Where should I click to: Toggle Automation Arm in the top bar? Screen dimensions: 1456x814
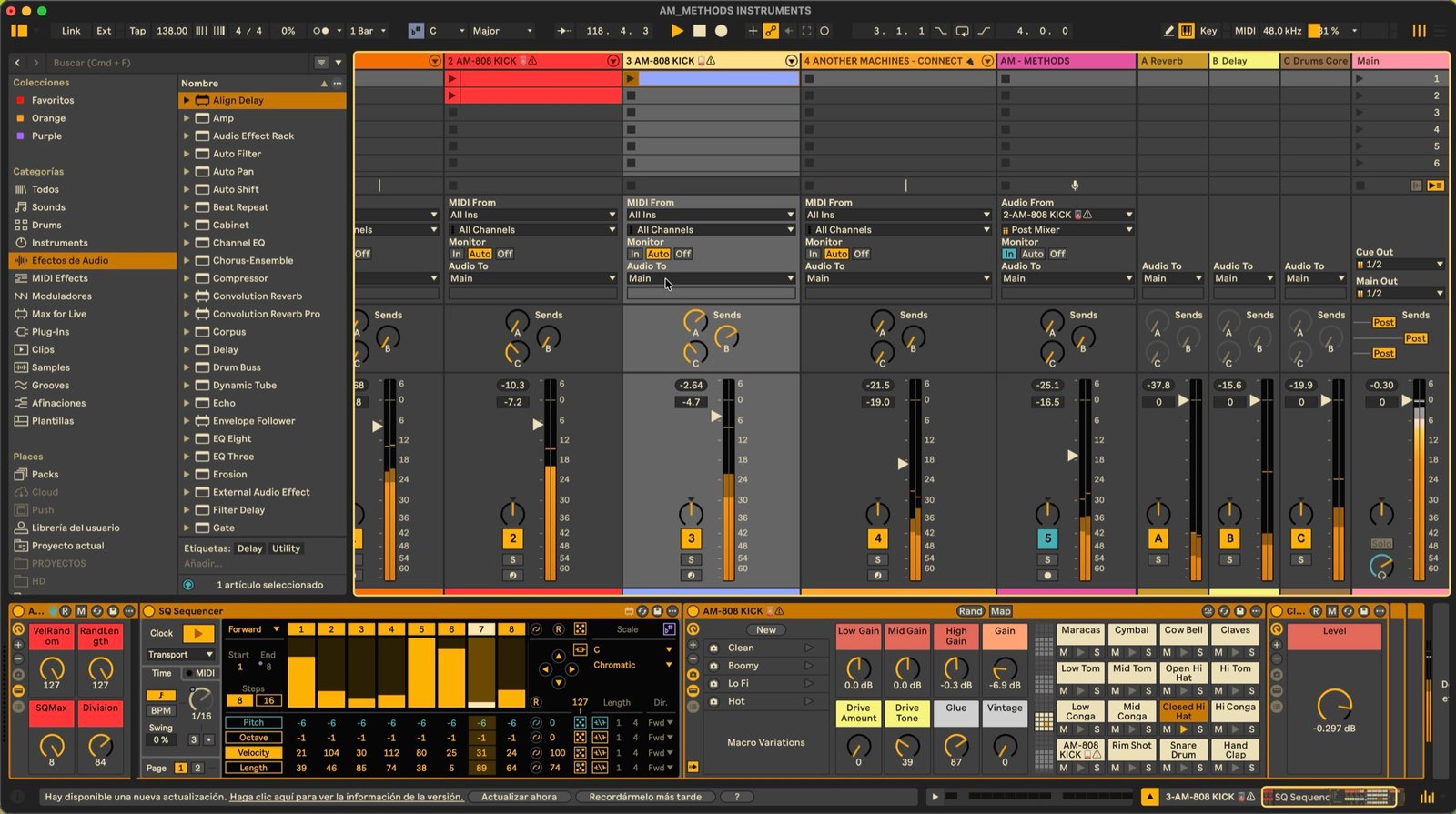771,31
